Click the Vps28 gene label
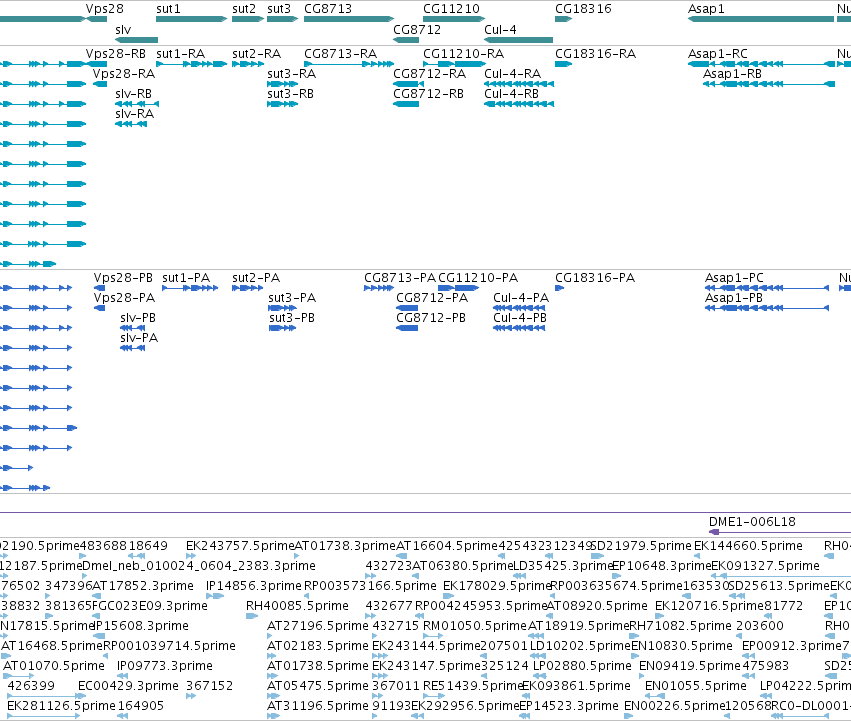The height and width of the screenshot is (721, 851). [x=104, y=9]
